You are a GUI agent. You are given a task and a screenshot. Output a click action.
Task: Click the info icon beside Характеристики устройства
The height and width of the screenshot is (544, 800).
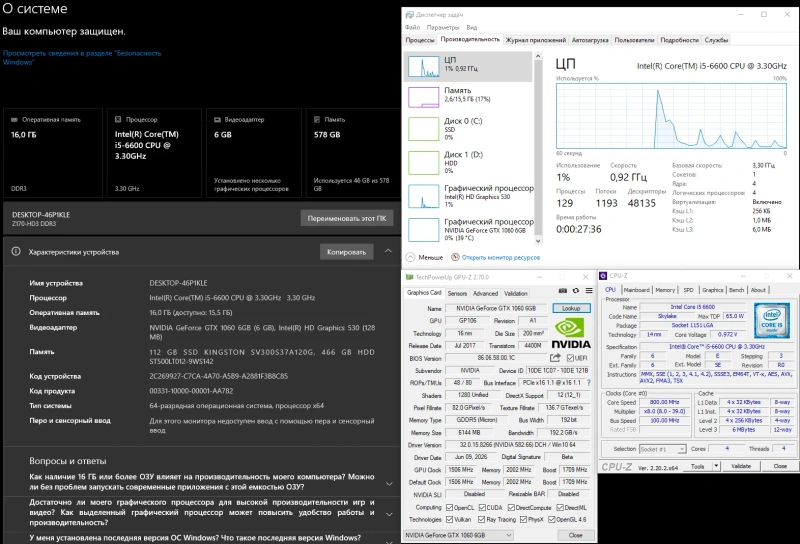16,252
